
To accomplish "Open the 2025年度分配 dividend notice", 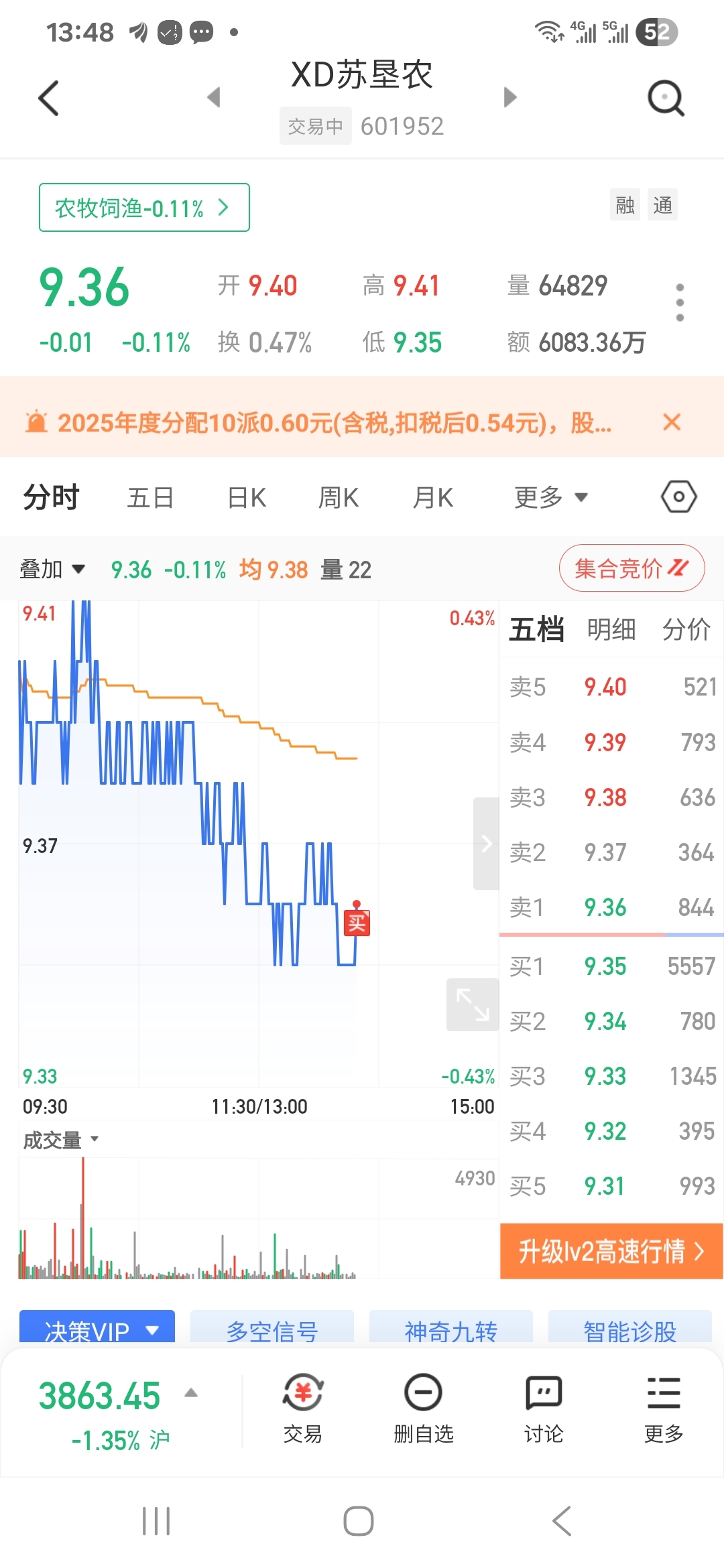I will 334,423.
